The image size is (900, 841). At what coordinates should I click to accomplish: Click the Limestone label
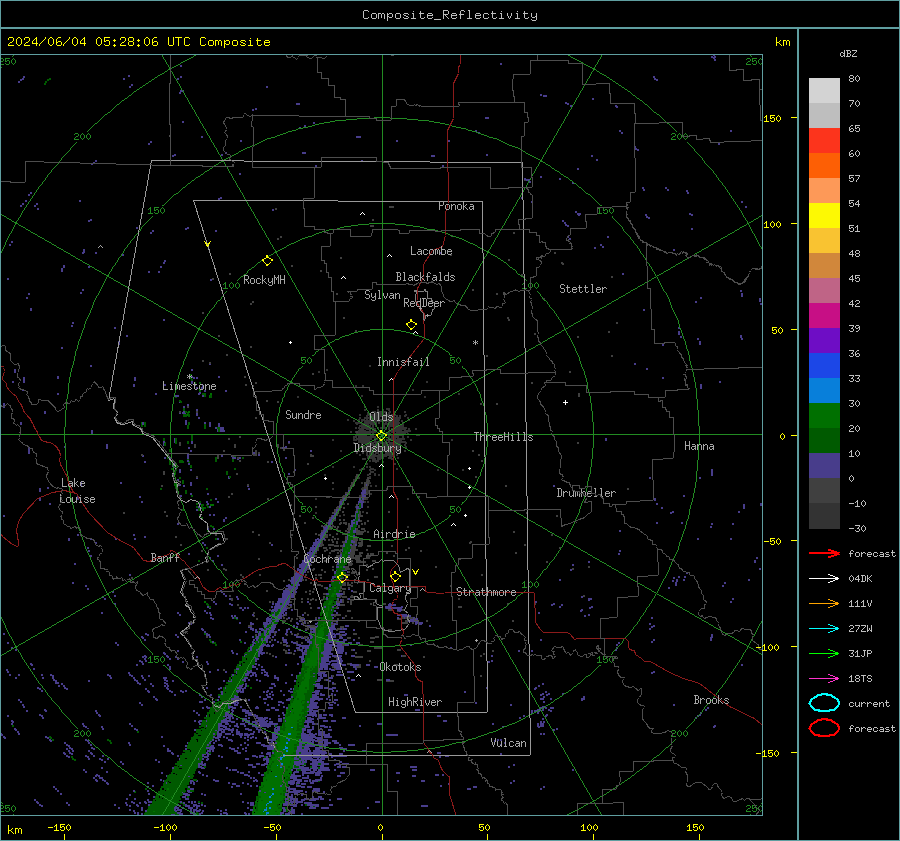point(189,386)
